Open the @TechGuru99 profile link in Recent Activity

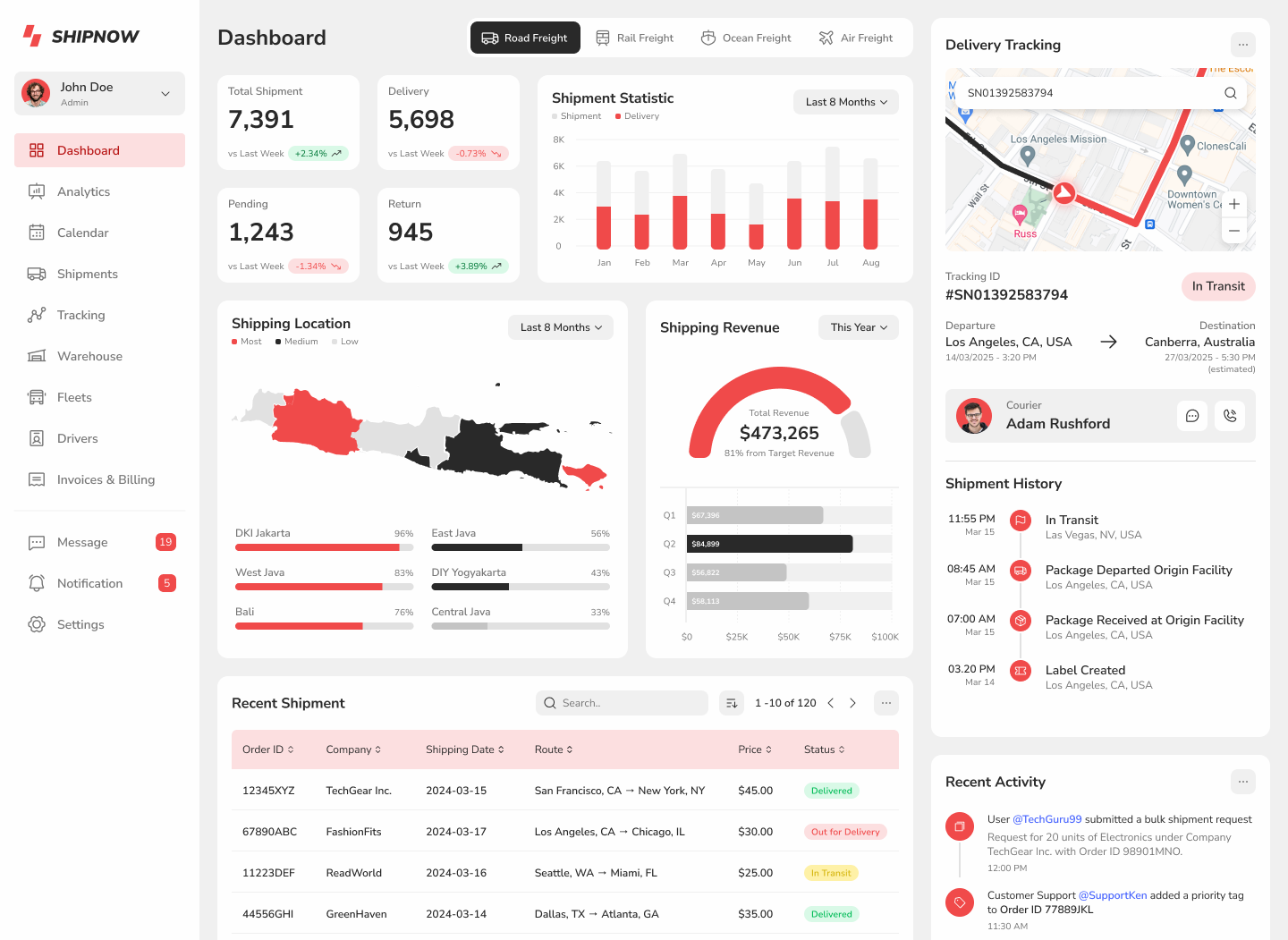1047,818
